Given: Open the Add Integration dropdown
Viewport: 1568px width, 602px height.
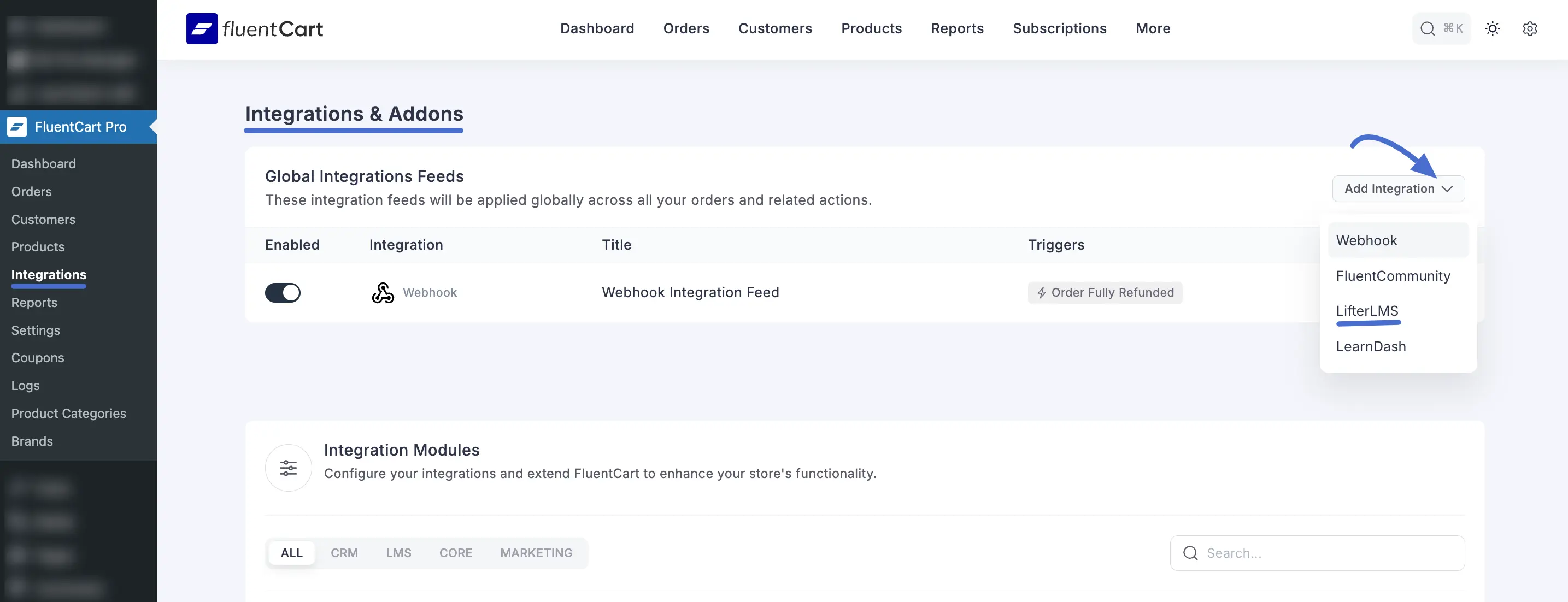Looking at the screenshot, I should tap(1398, 188).
